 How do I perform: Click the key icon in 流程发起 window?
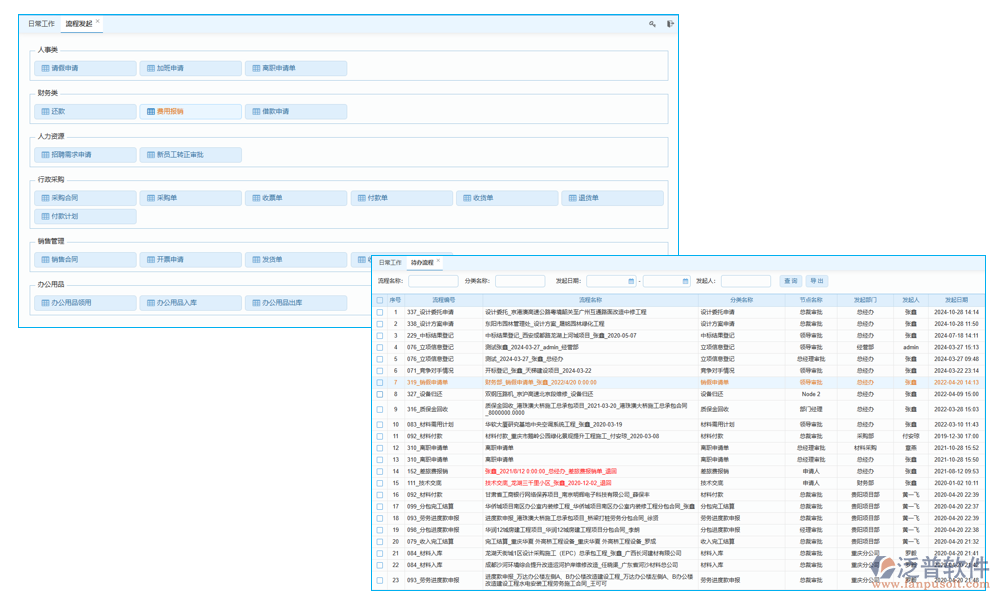point(652,24)
